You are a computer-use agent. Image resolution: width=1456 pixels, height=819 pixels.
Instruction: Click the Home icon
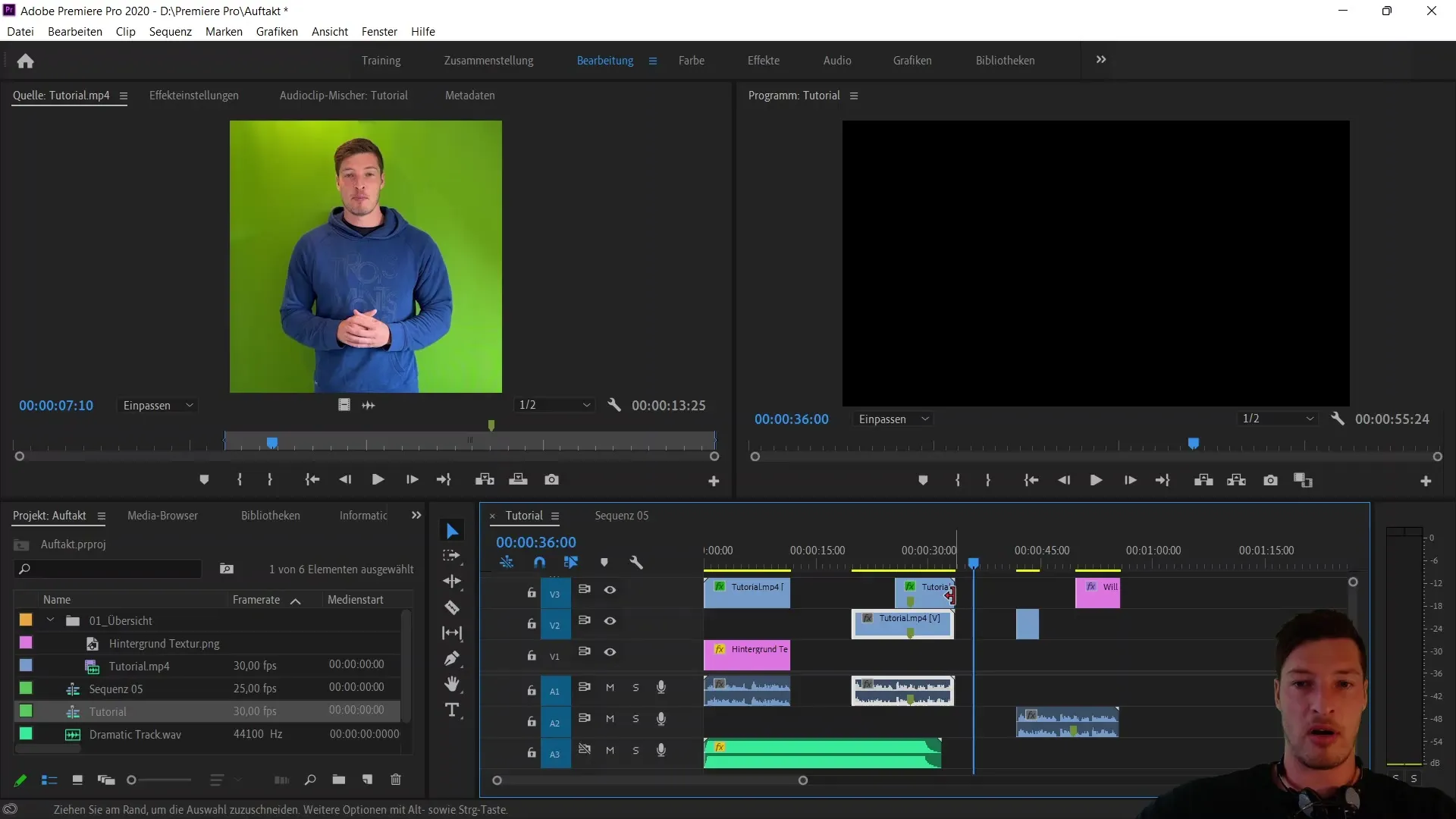click(x=25, y=61)
